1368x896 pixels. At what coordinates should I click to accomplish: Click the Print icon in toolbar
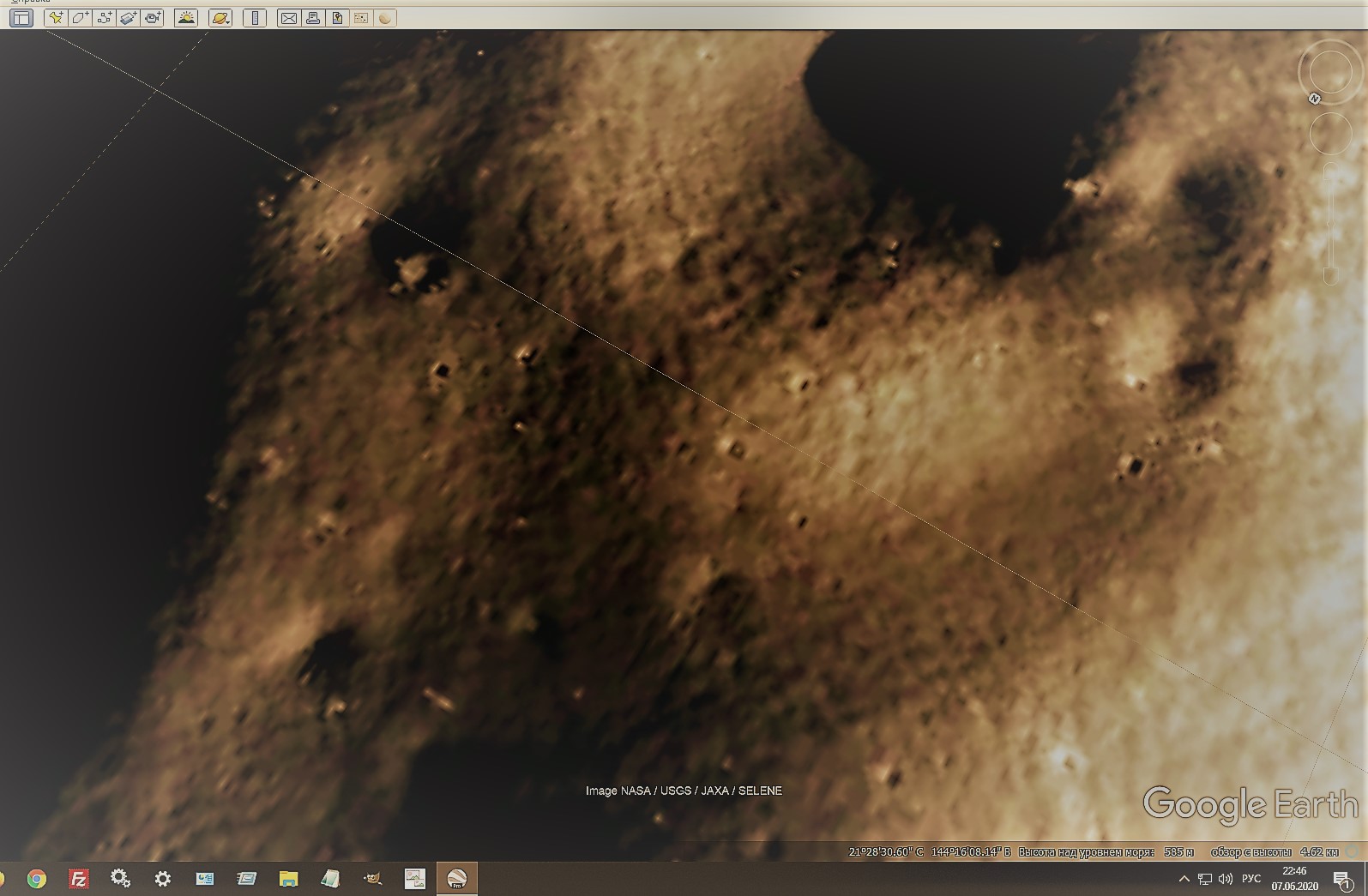coord(313,18)
